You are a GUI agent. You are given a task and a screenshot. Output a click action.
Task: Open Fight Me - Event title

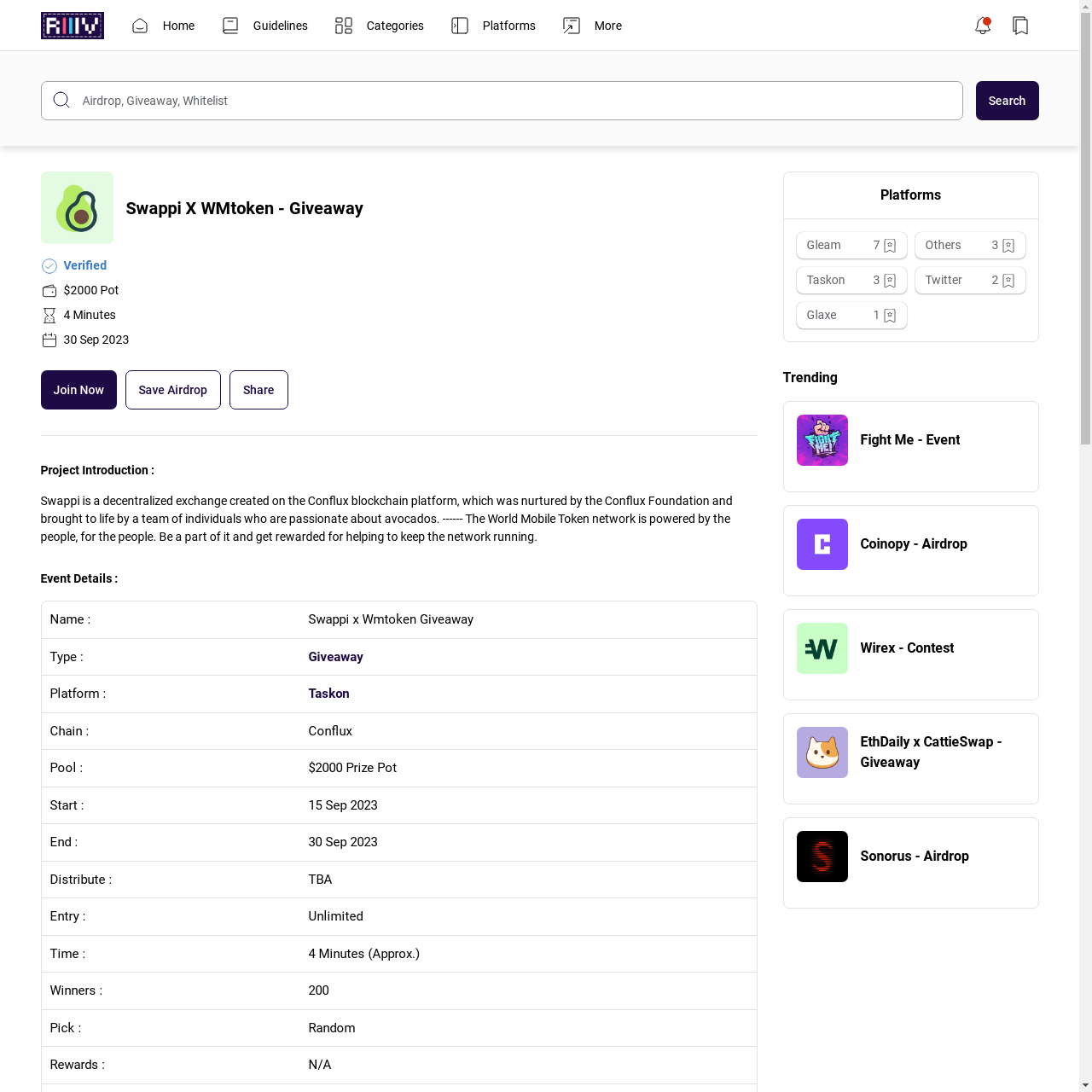(910, 440)
